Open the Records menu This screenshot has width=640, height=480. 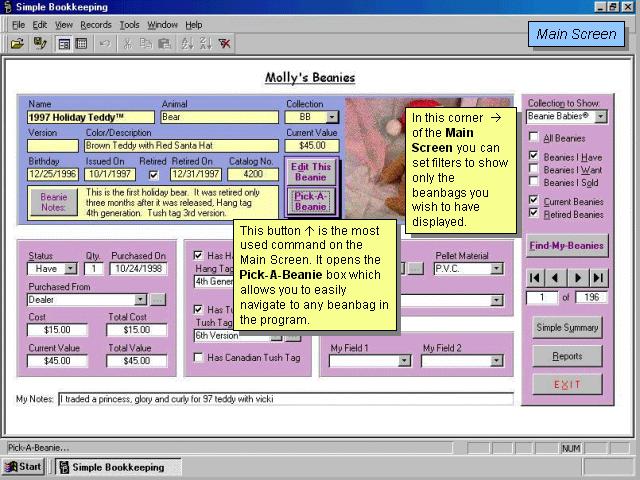(x=96, y=24)
